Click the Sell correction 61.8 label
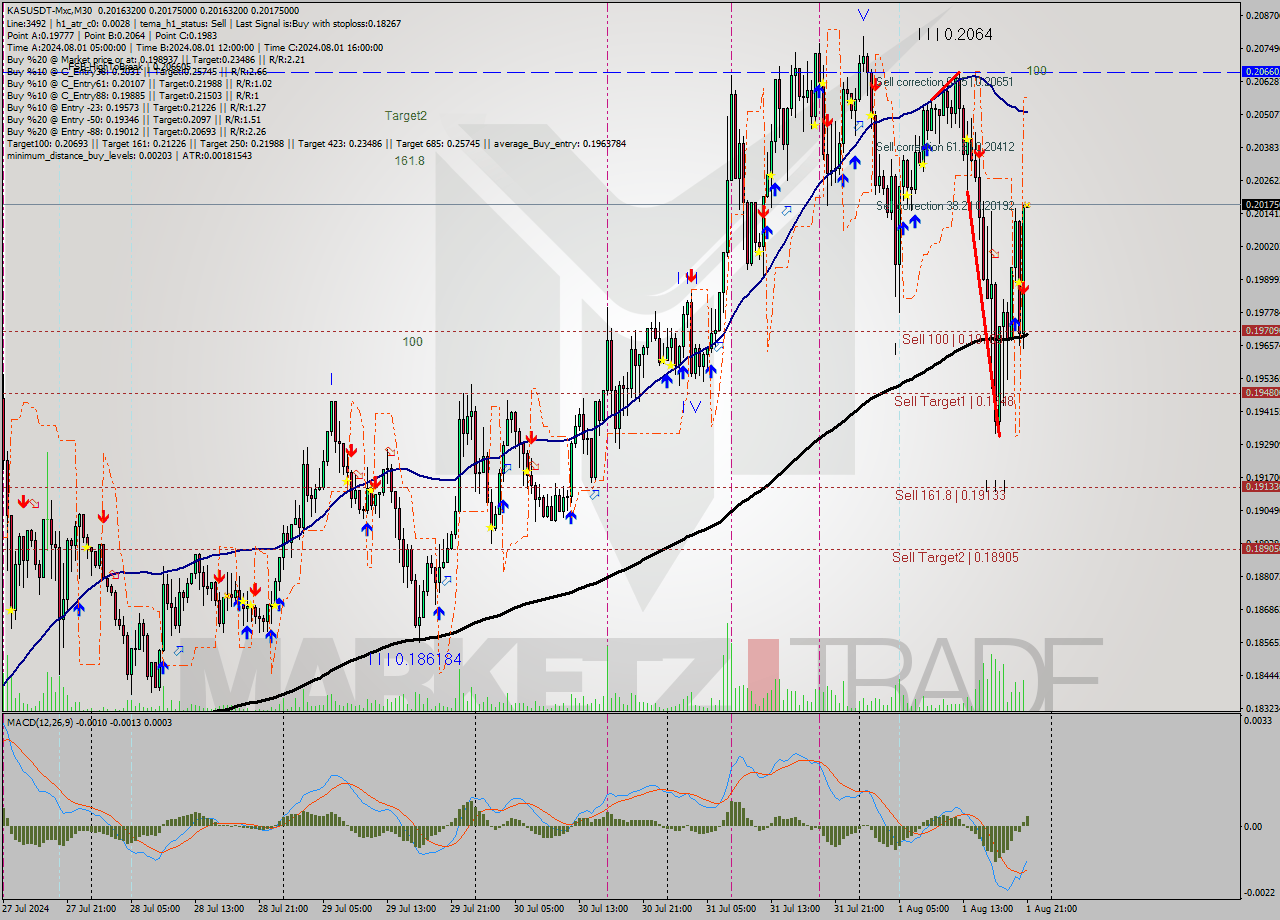The height and width of the screenshot is (920, 1280). (x=945, y=147)
